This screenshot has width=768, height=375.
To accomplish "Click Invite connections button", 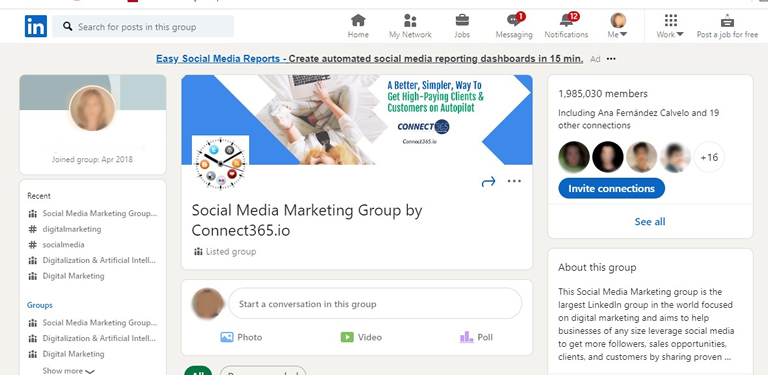I will (x=611, y=188).
